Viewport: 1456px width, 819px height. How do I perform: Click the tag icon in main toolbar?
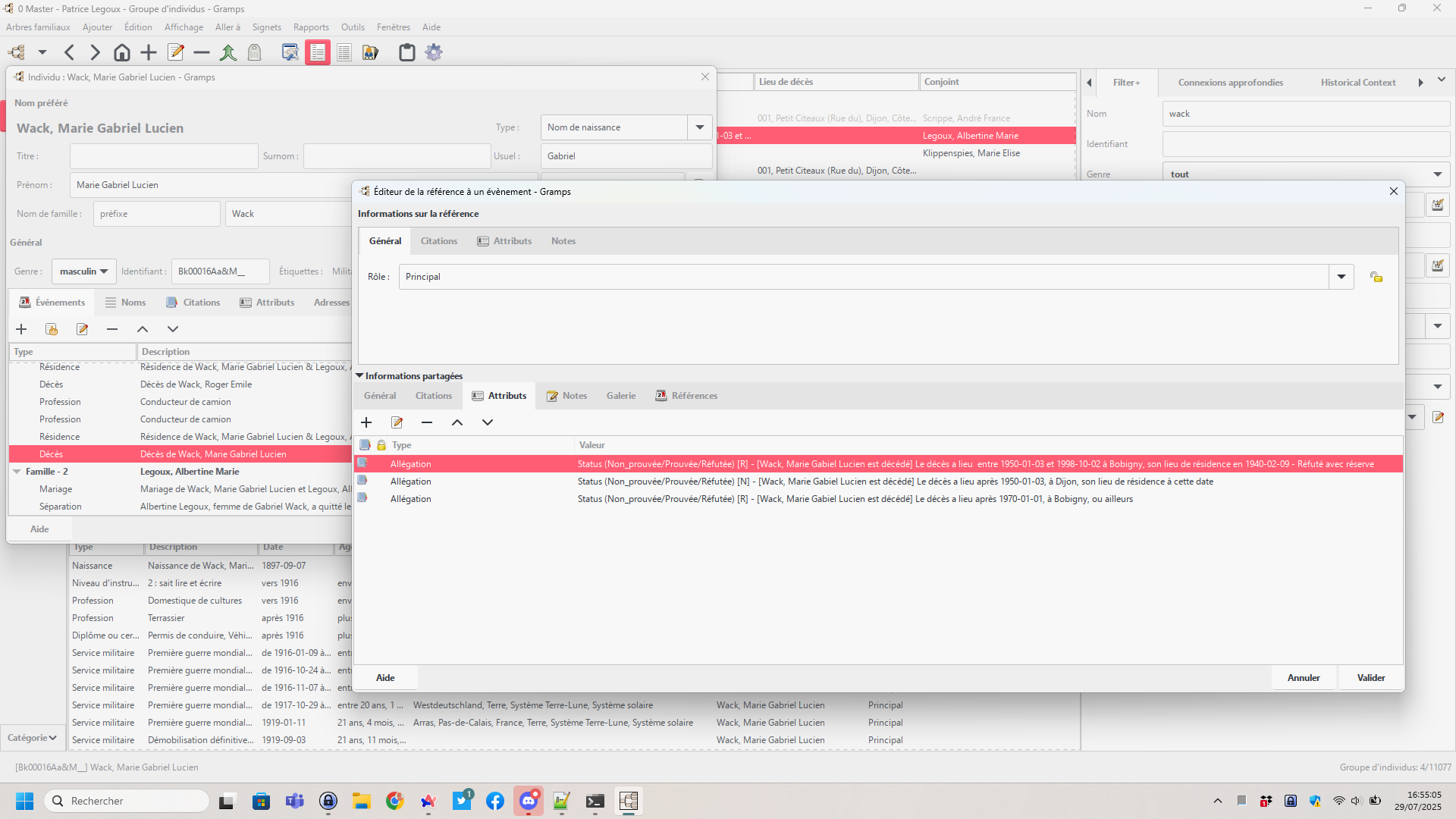255,52
